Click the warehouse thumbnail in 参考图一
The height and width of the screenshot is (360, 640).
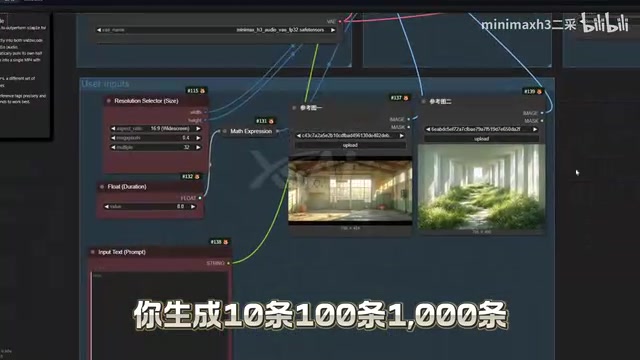350,191
